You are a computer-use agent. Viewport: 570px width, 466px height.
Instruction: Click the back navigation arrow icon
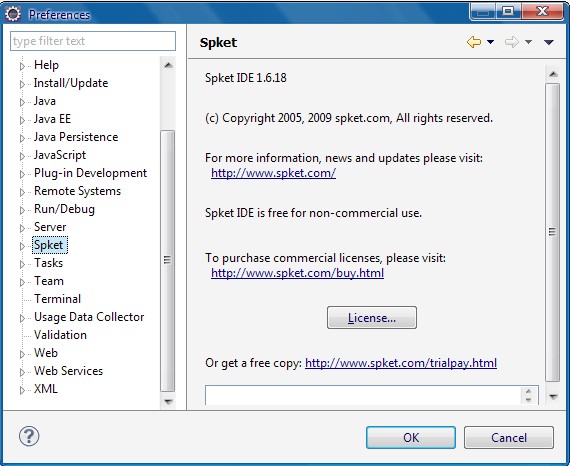(x=474, y=42)
